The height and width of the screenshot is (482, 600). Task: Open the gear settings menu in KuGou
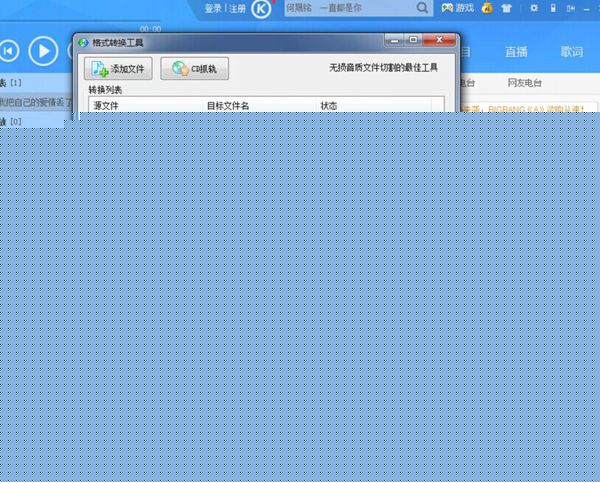(x=534, y=8)
